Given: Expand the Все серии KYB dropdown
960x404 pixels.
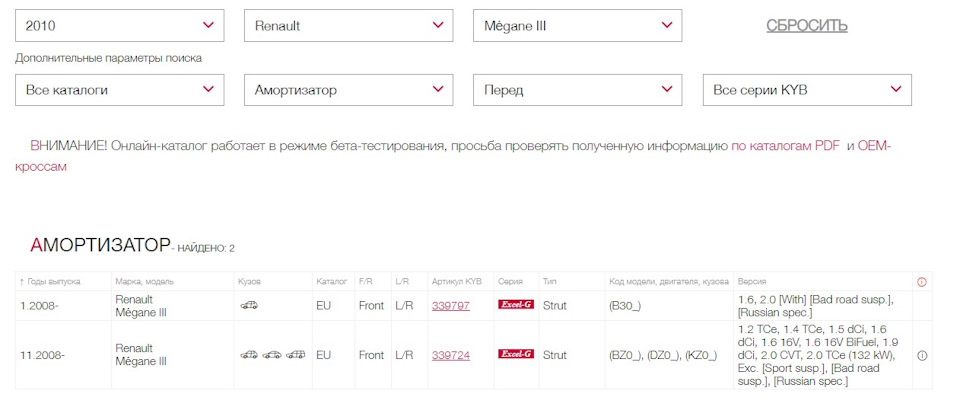Looking at the screenshot, I should [x=807, y=90].
